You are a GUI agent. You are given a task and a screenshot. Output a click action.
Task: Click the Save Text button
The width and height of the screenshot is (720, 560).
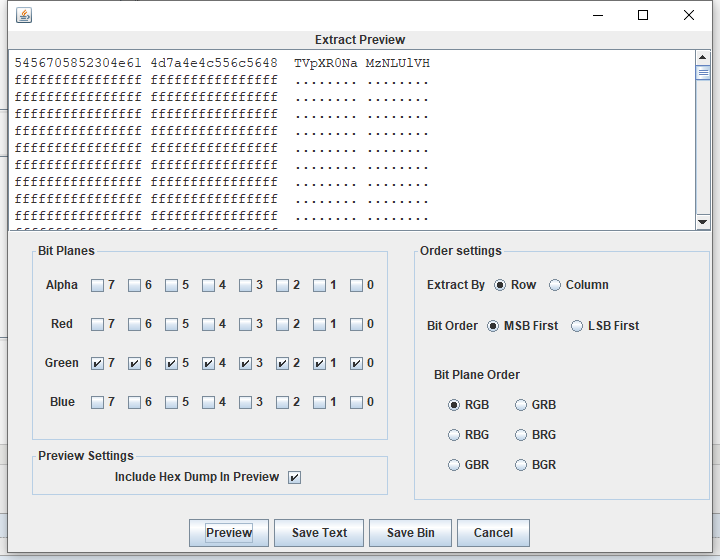tap(319, 533)
